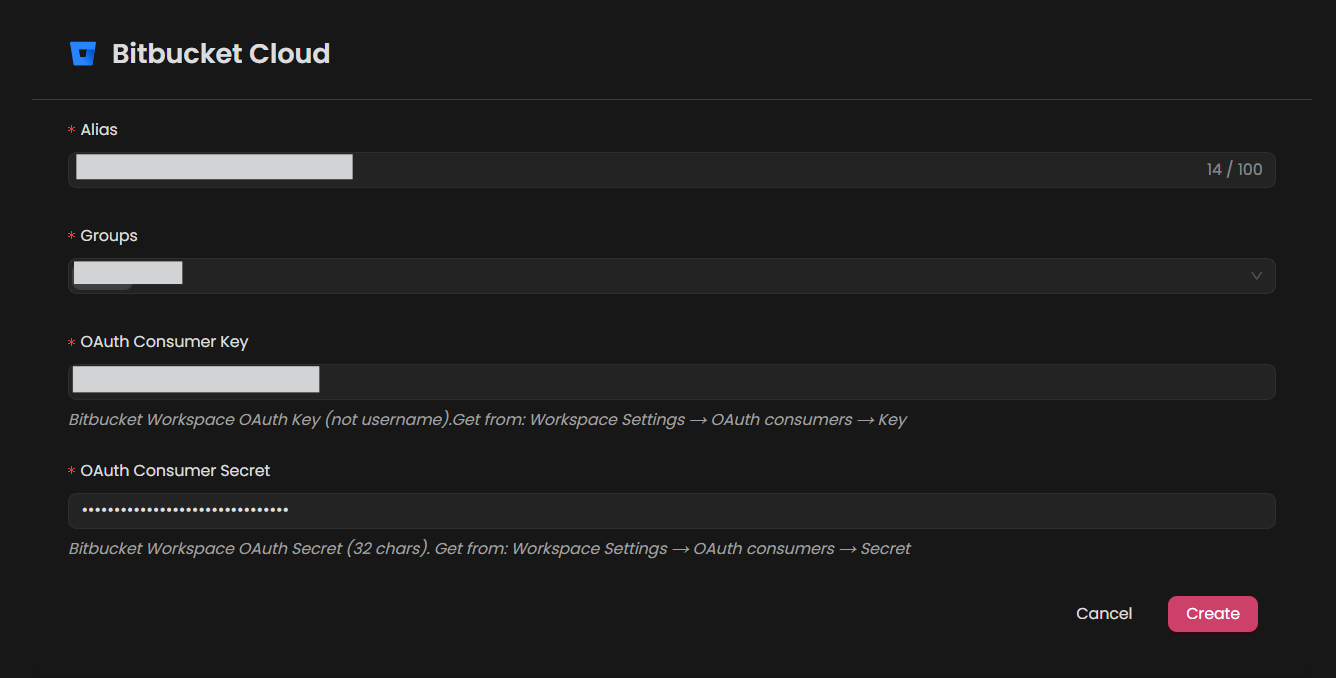Click the Bitbucket Cloud logo icon

click(83, 53)
